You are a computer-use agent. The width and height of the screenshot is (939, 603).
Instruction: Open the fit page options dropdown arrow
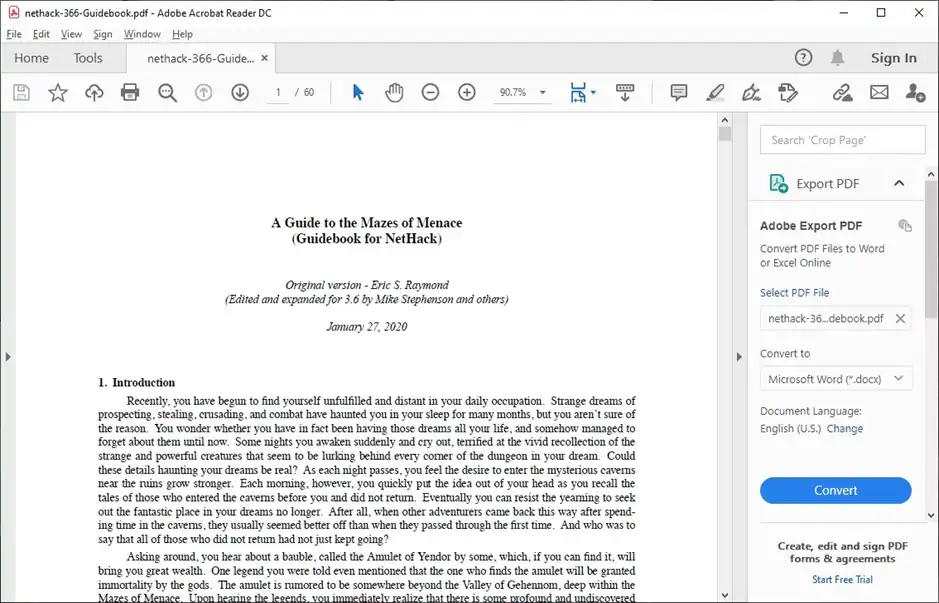tap(593, 92)
